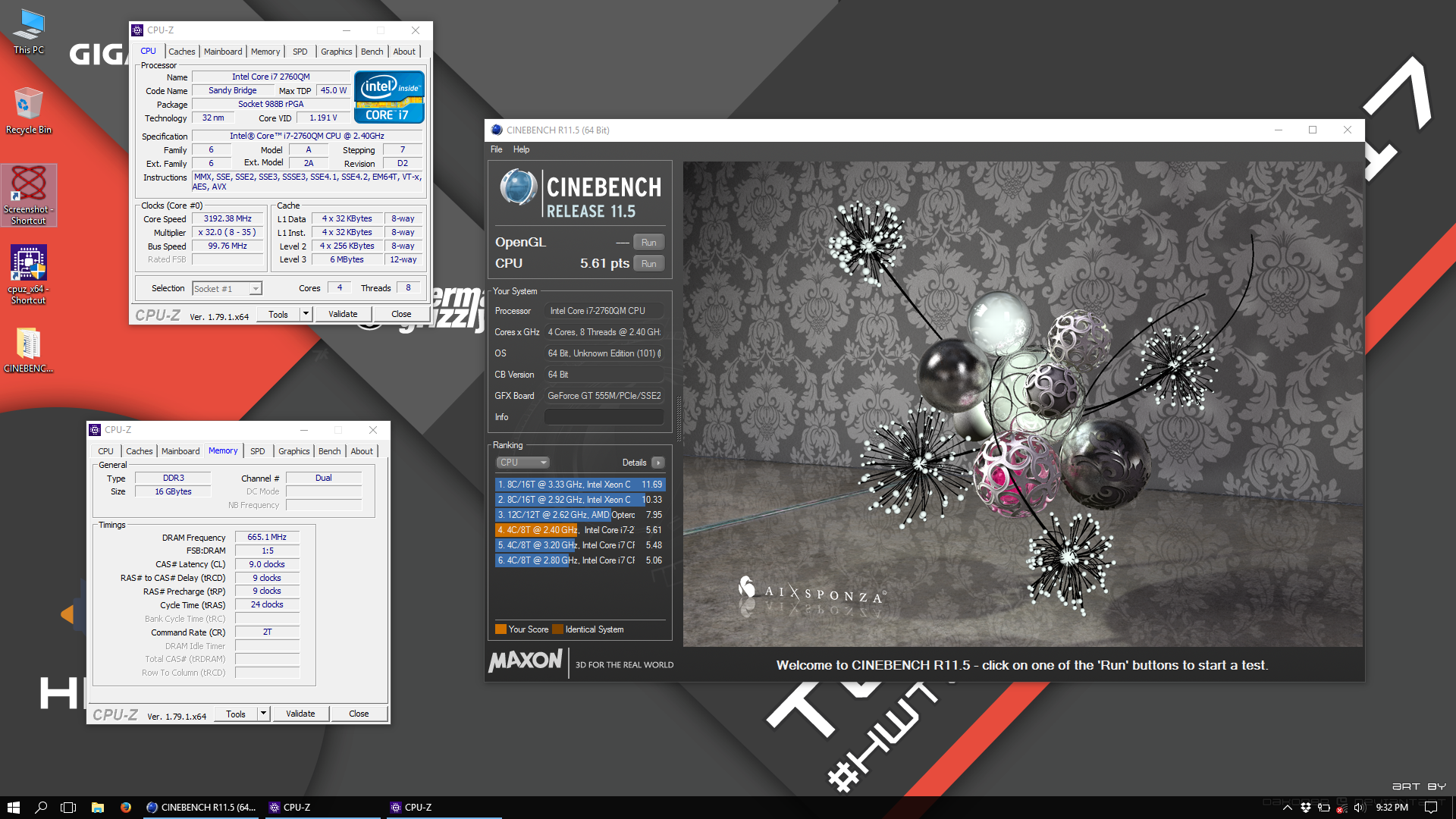This screenshot has height=819, width=1456.
Task: Switch to the second CPU-Z taskbar button
Action: [x=443, y=808]
